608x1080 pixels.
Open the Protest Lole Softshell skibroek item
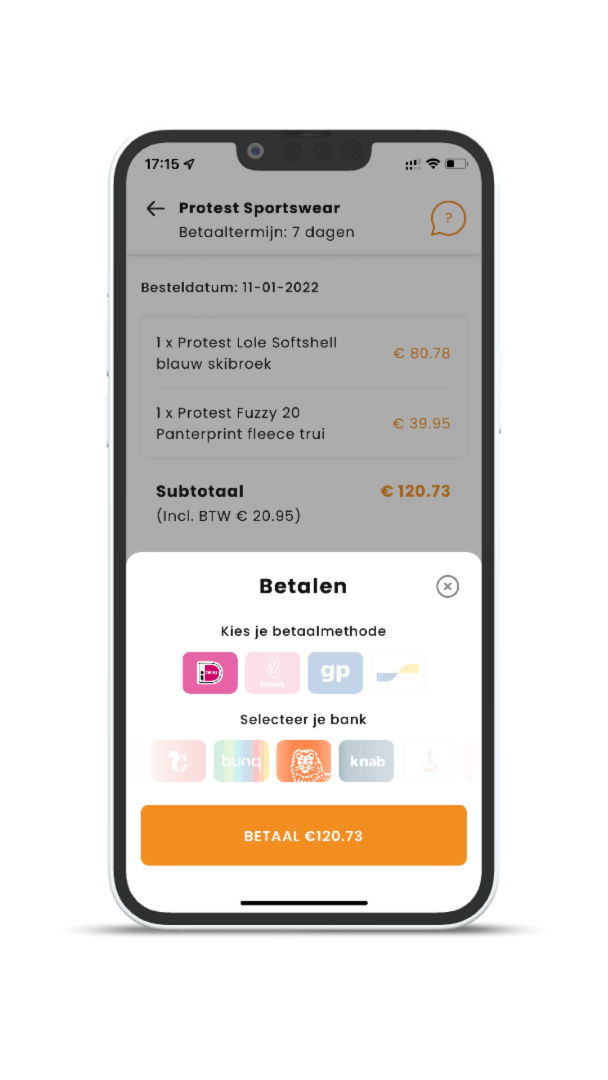pos(304,353)
